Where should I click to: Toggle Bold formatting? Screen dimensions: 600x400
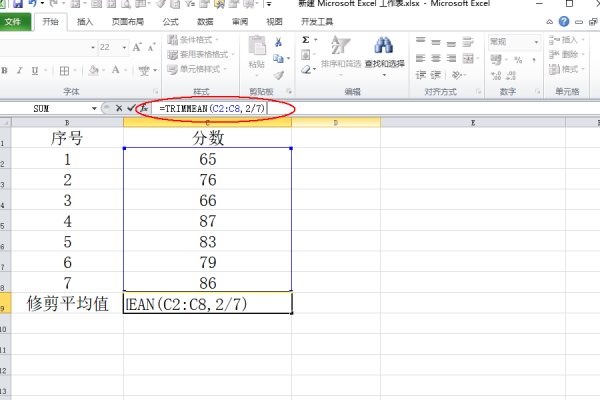coord(5,70)
